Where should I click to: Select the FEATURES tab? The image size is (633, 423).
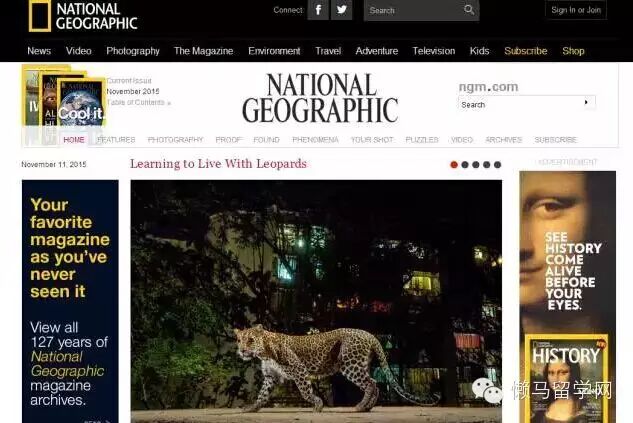click(116, 140)
